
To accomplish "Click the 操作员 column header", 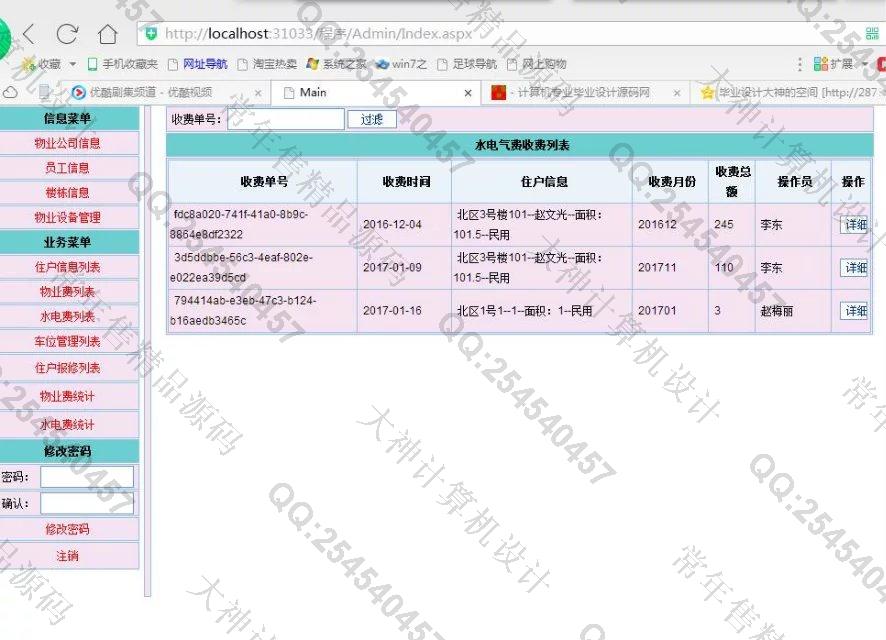I will 794,182.
